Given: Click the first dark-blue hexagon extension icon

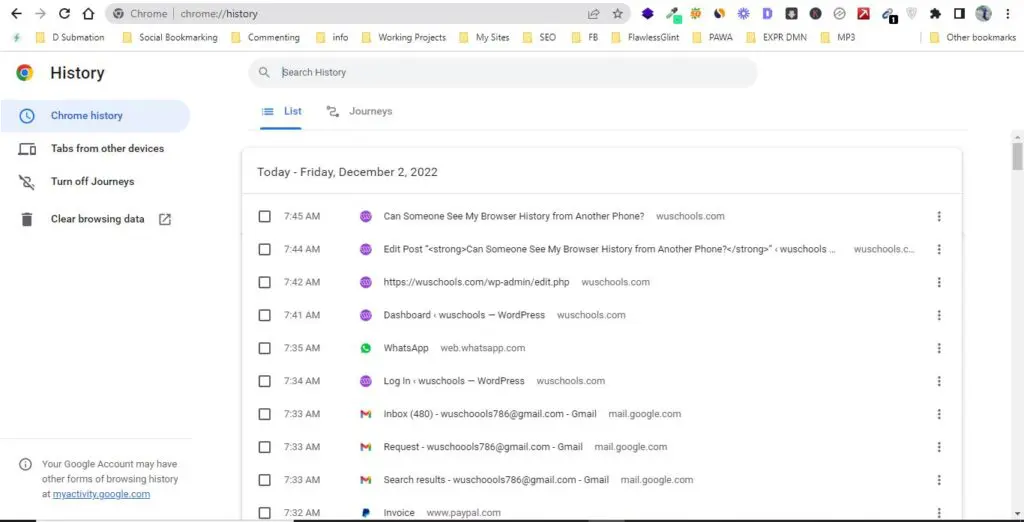Looking at the screenshot, I should [647, 14].
